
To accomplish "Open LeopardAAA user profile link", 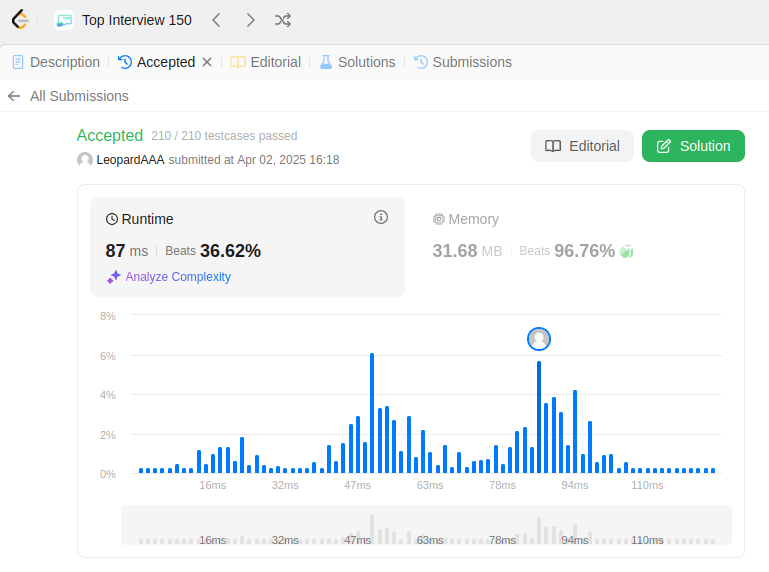I will coord(130,160).
